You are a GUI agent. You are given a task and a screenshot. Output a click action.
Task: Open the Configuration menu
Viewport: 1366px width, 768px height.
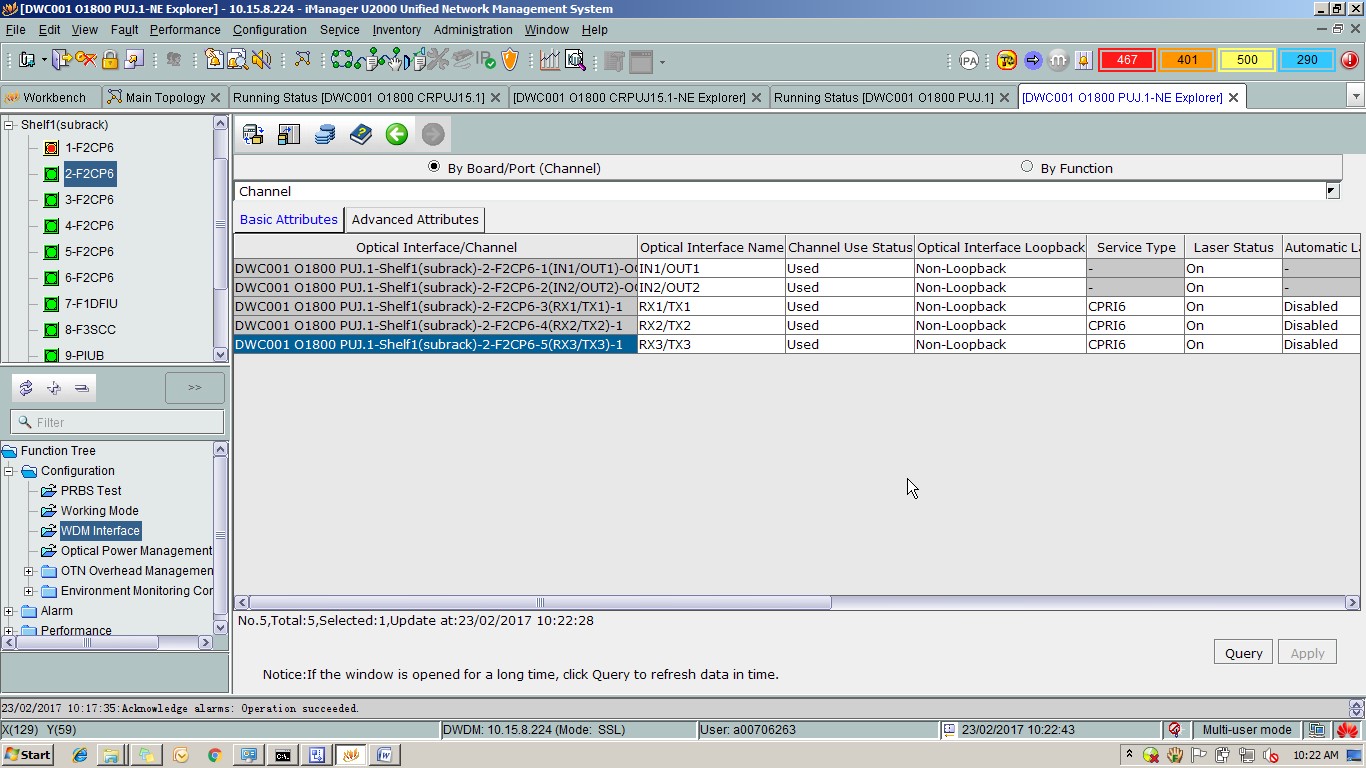[x=270, y=30]
